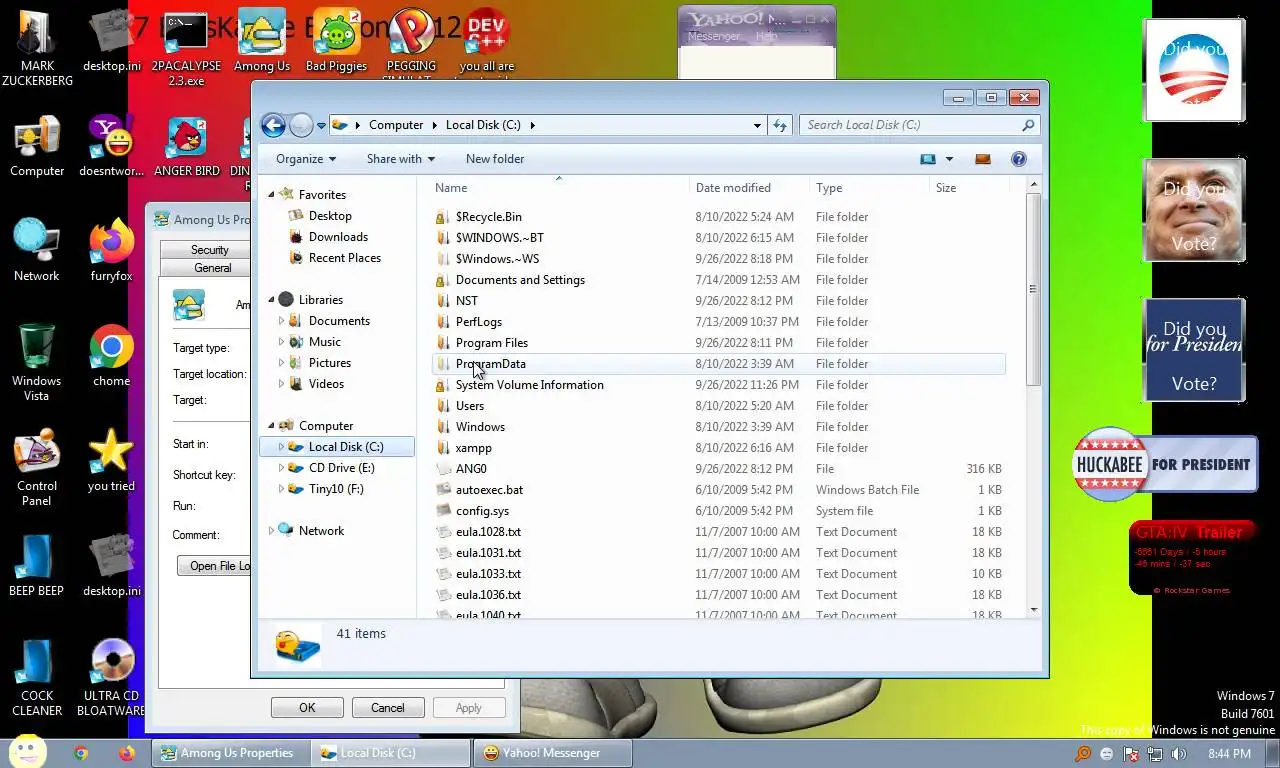Viewport: 1280px width, 768px height.
Task: Open the MARK ZUCKERBERG desktop icon
Action: (x=37, y=48)
